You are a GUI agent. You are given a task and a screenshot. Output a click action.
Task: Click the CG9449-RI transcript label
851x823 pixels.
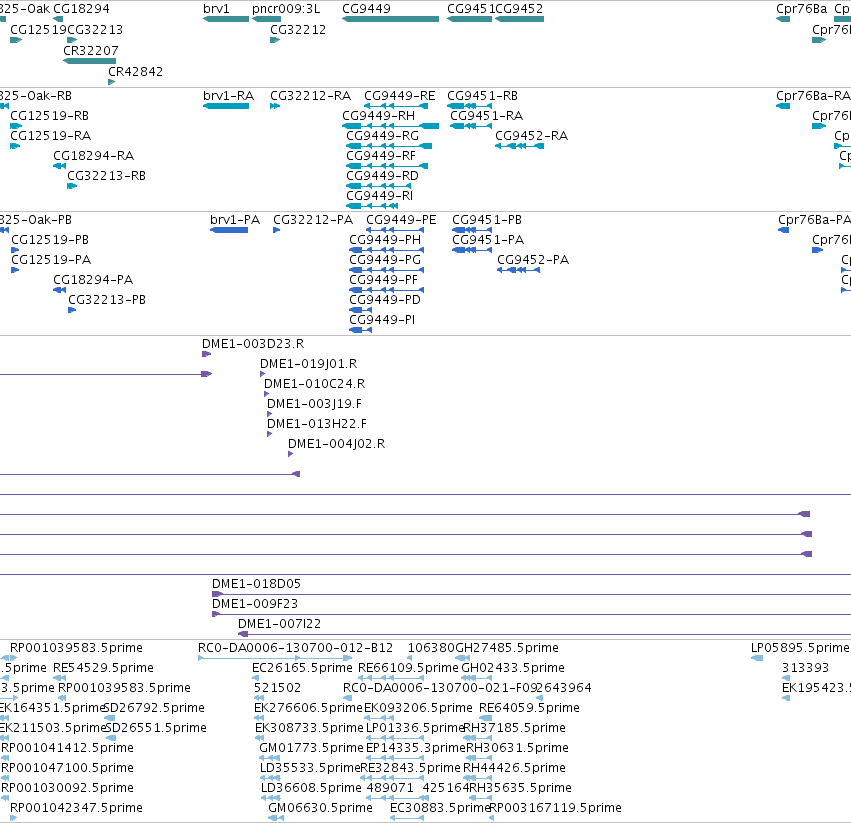pos(380,195)
